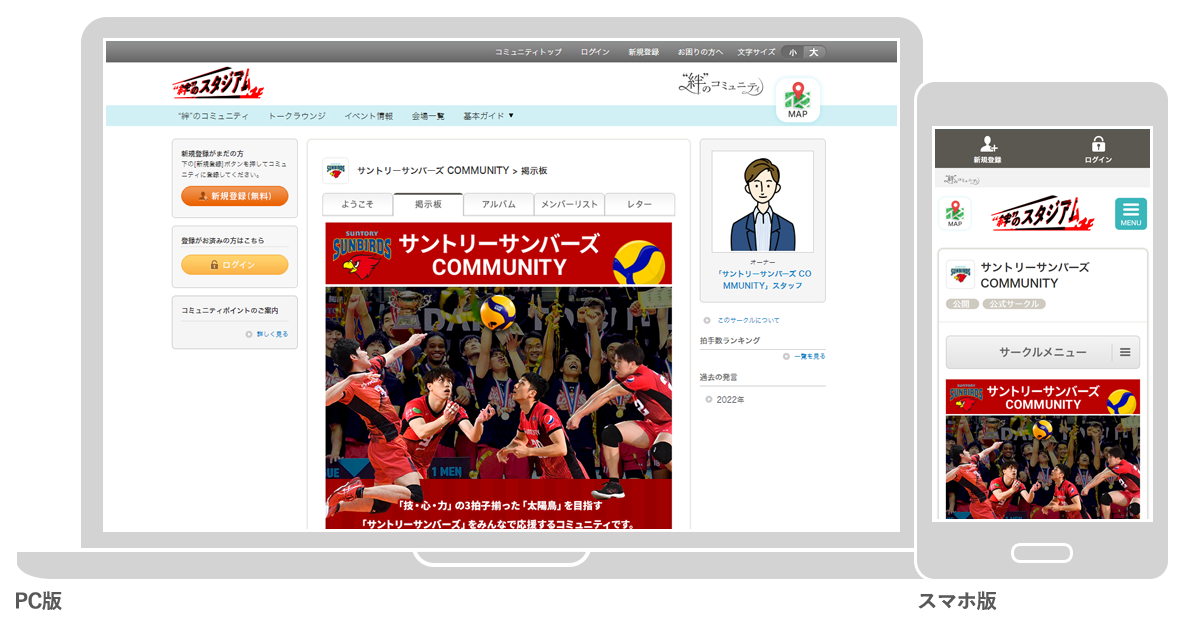Click the サントリーサンバーズ COMMUNITY title on smartphone
The width and height of the screenshot is (1200, 630).
click(1034, 275)
